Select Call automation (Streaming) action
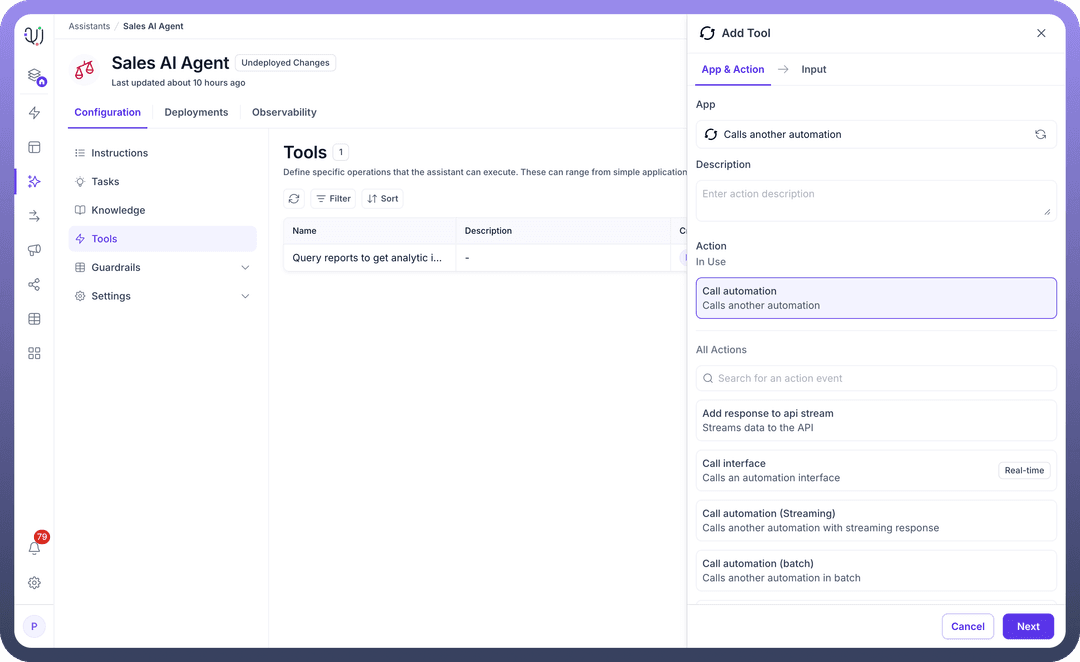 (x=875, y=520)
